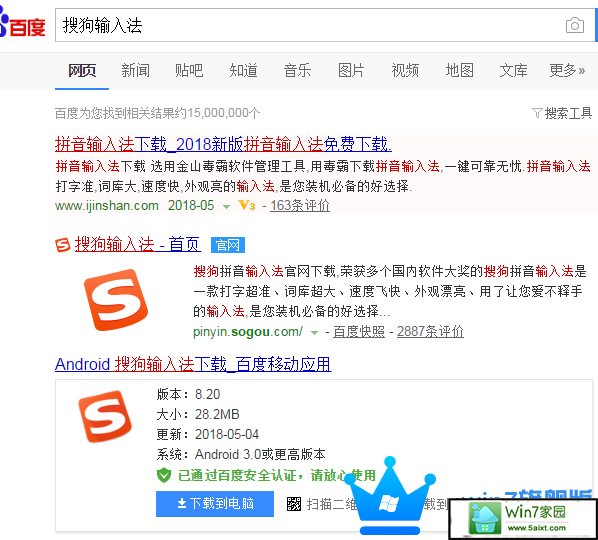598x540 pixels.
Task: Click the 2887条评价 link
Action: [430, 331]
